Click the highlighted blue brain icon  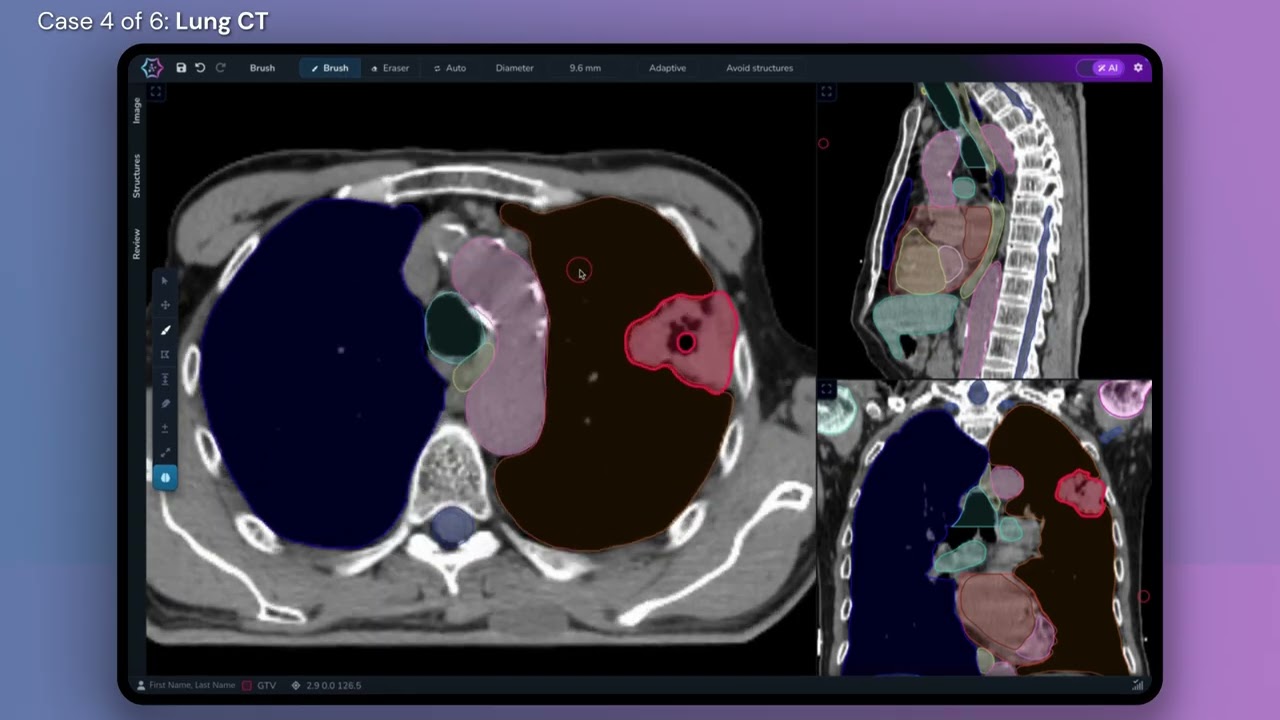pos(165,478)
